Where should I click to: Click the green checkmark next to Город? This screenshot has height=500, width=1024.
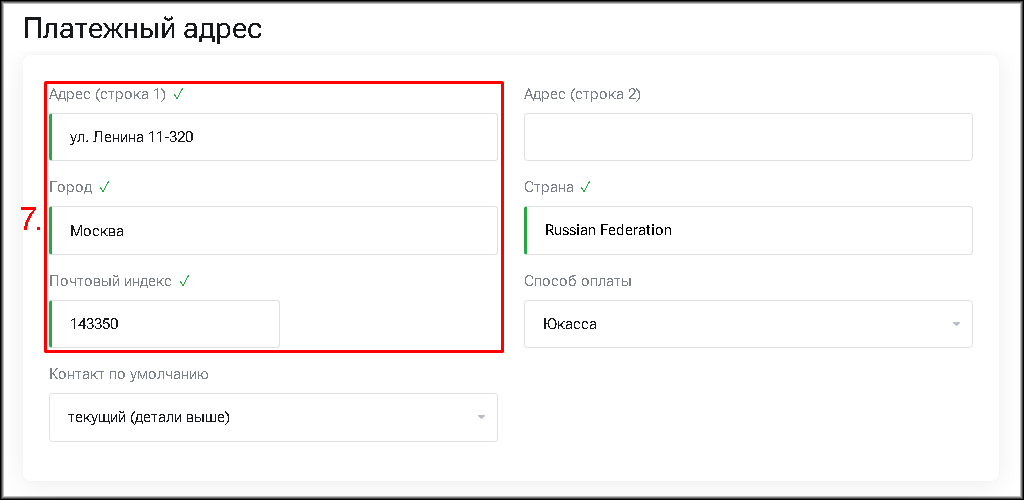(104, 187)
